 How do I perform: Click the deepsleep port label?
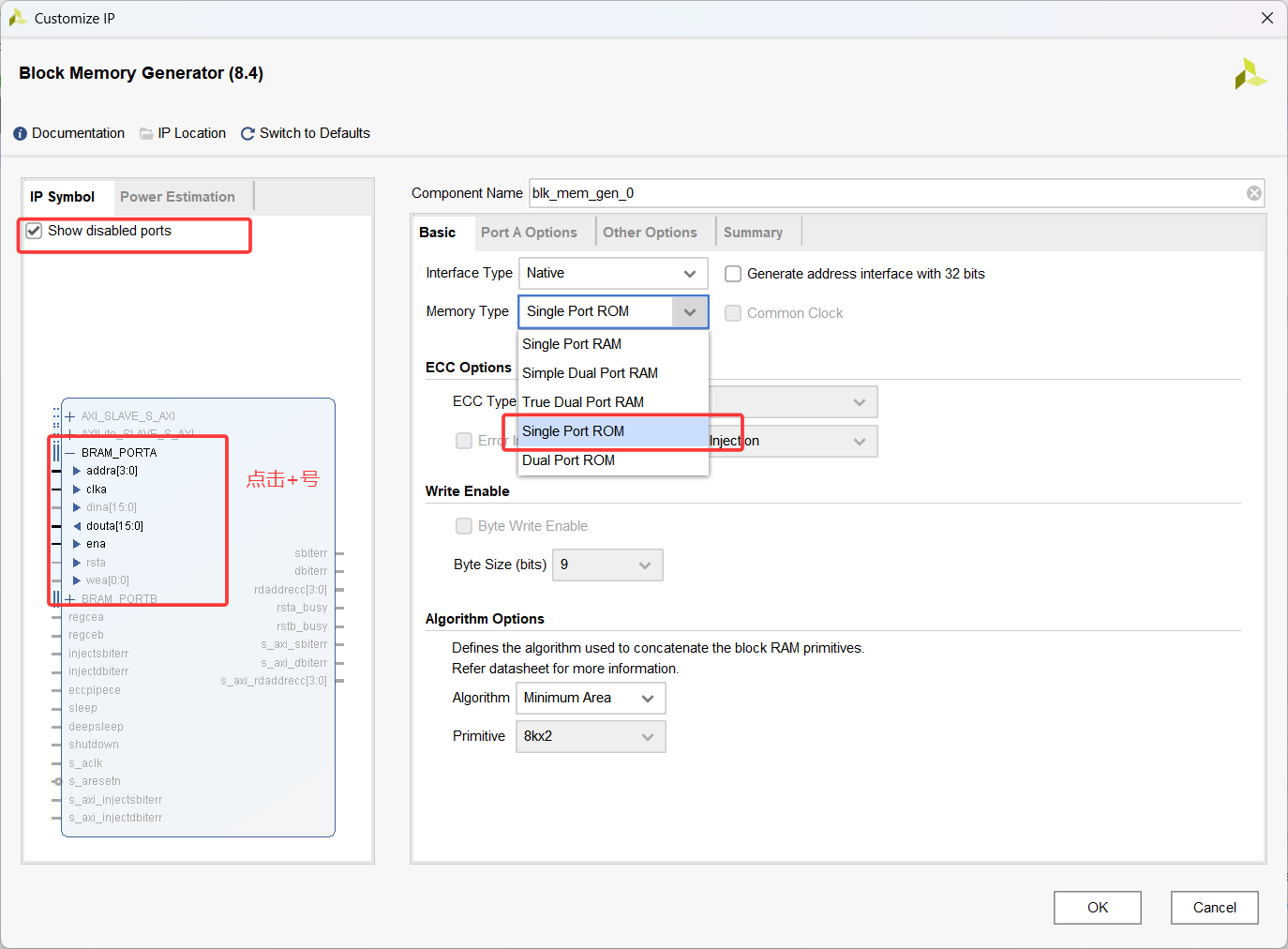pos(96,727)
